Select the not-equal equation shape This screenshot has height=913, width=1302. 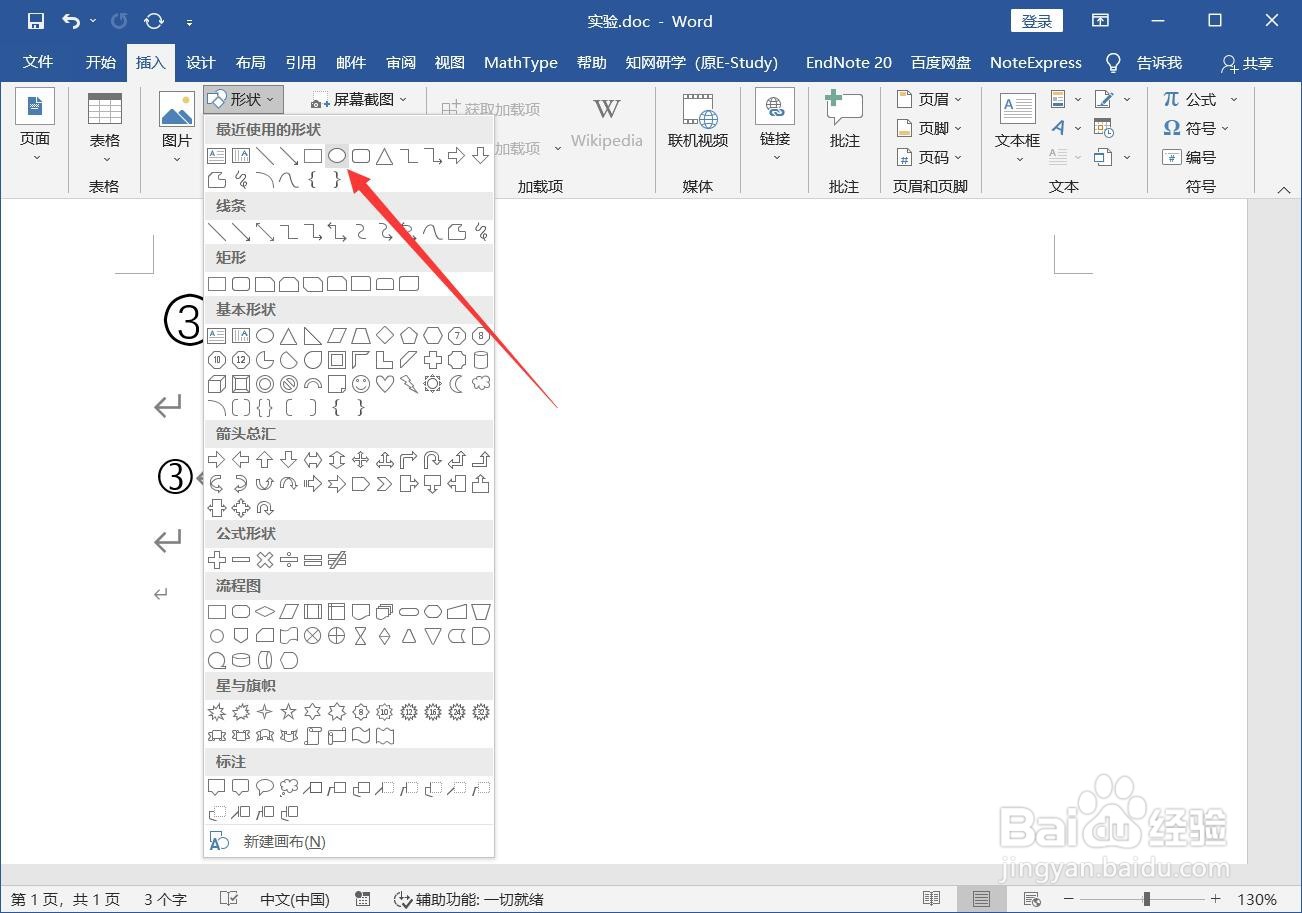point(337,560)
